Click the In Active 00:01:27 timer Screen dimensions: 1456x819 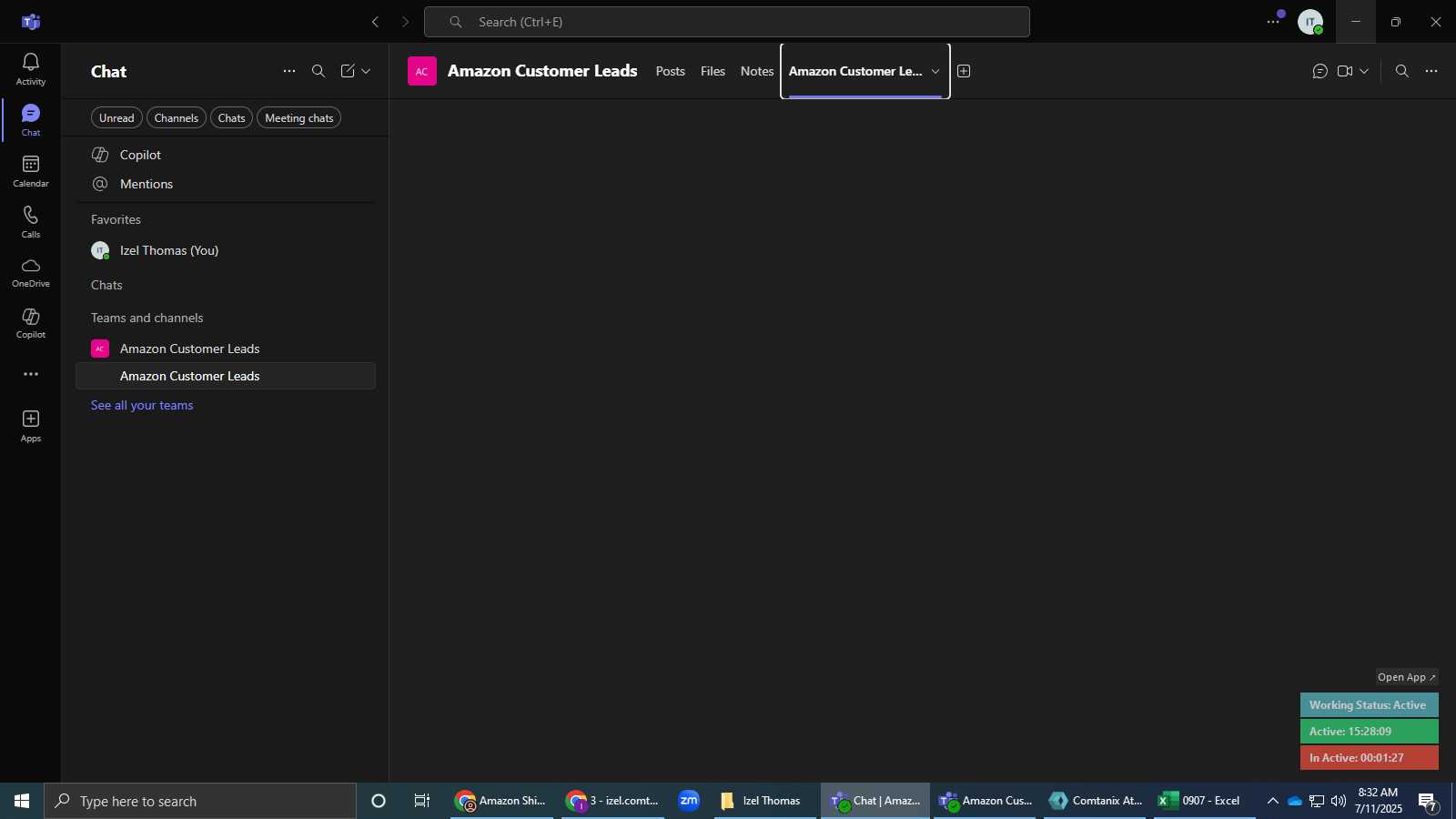point(1370,758)
